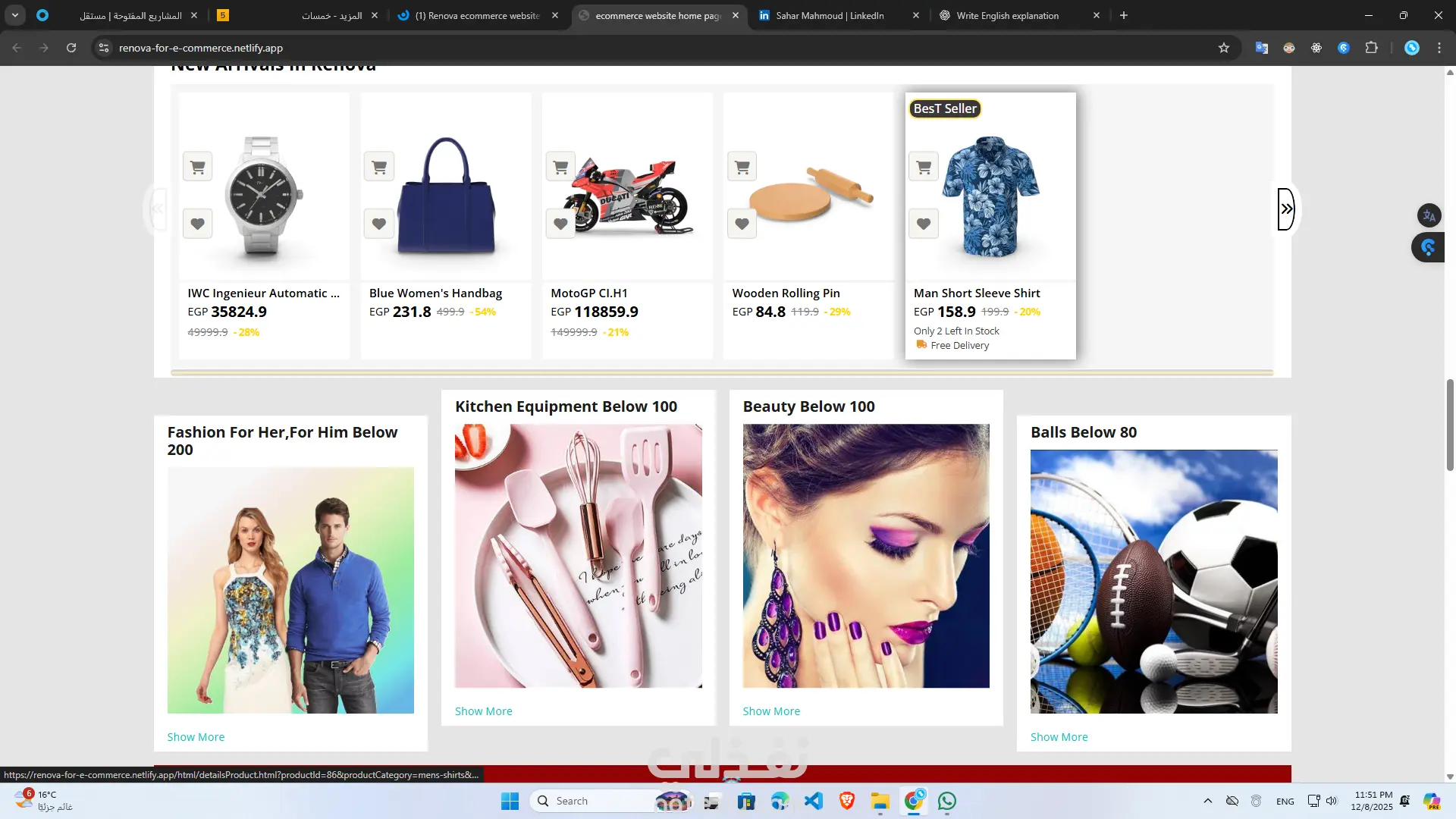Add Blue Women's Handbag to cart
The image size is (1456, 819).
click(x=379, y=167)
